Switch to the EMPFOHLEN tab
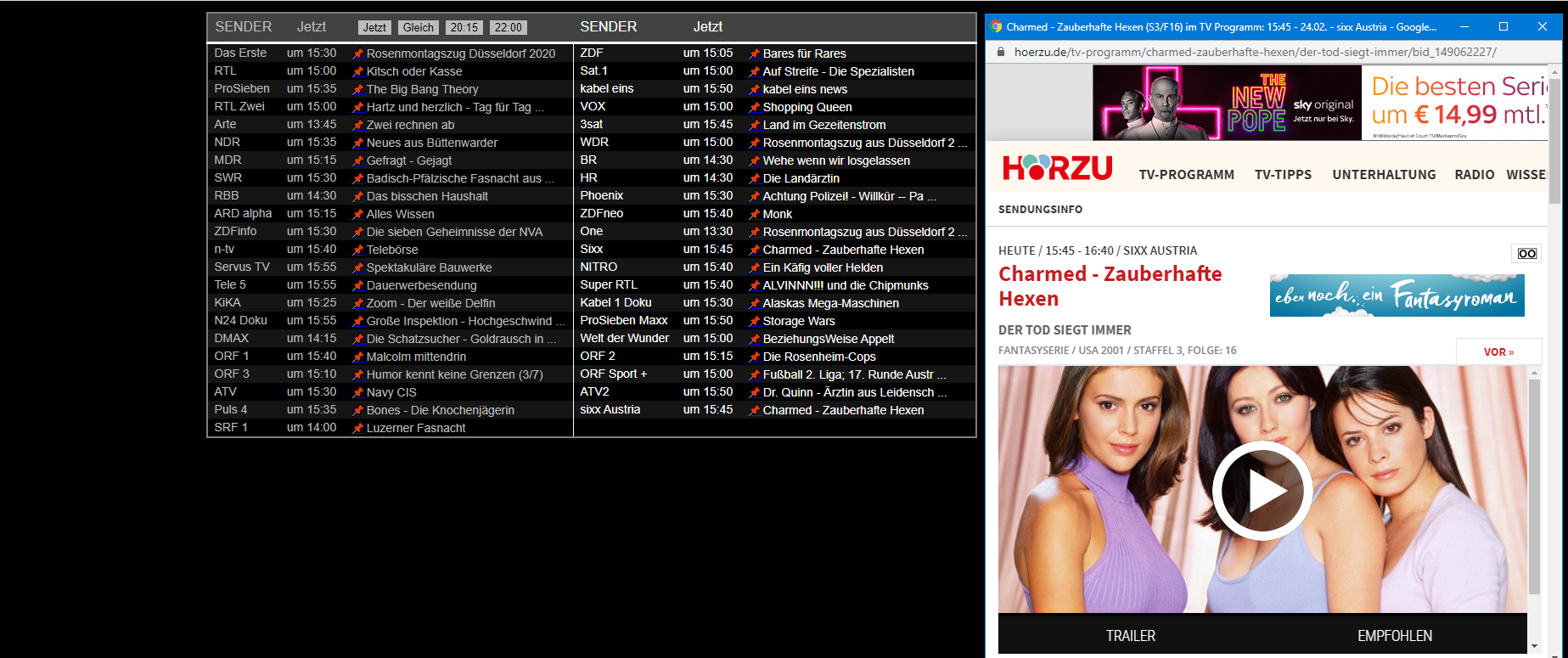This screenshot has width=1568, height=658. pos(1395,635)
